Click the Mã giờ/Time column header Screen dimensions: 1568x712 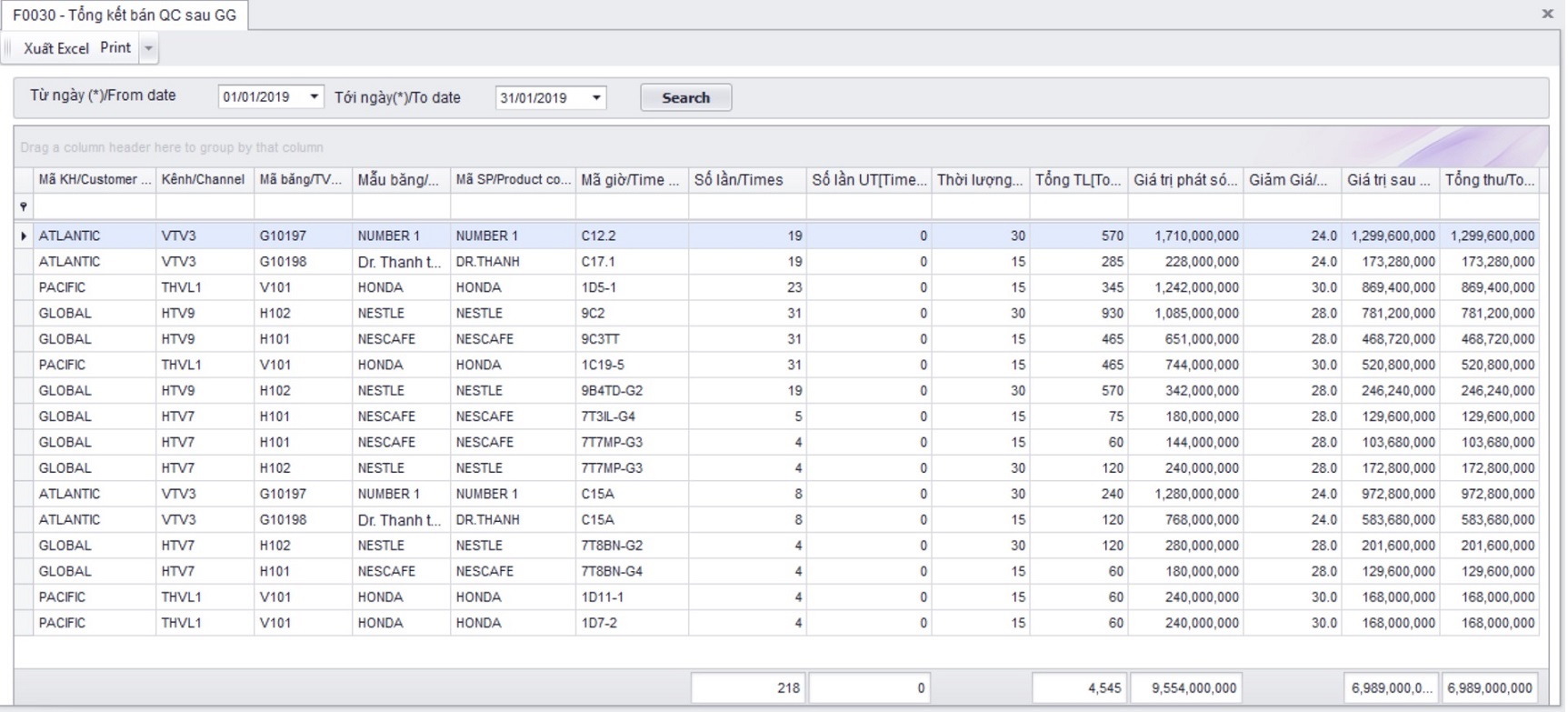coord(632,180)
